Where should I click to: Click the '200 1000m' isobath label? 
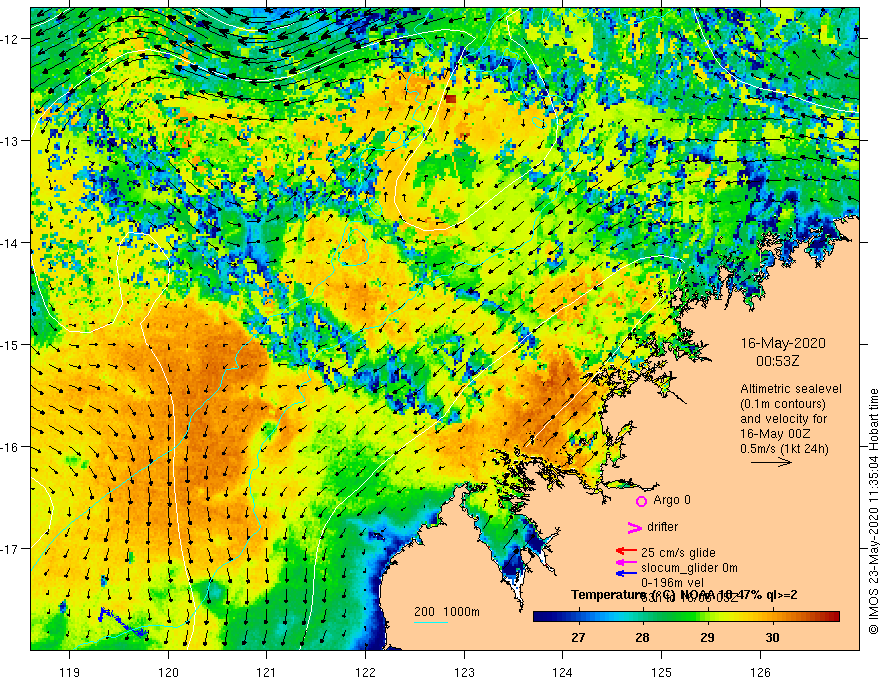click(x=447, y=612)
